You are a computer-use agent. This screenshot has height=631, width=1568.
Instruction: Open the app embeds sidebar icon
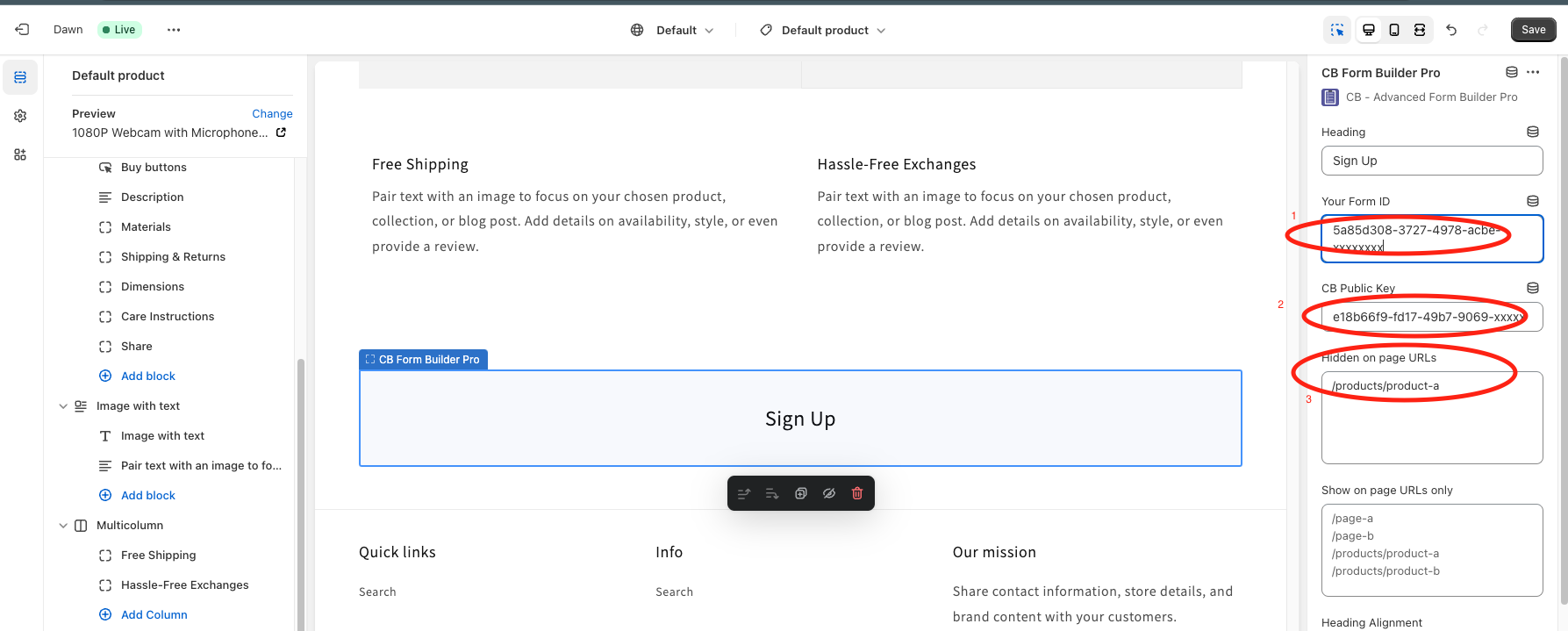click(x=20, y=154)
